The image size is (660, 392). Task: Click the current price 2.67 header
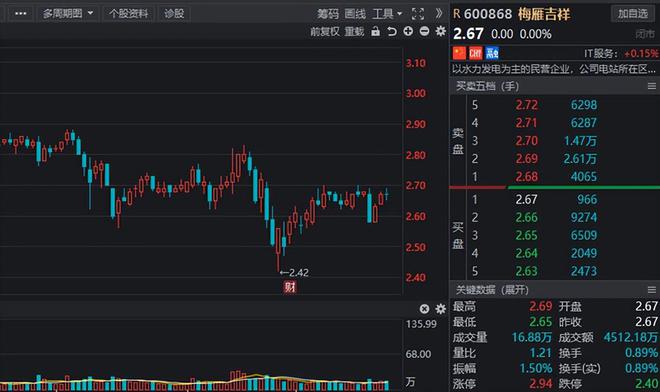point(468,34)
